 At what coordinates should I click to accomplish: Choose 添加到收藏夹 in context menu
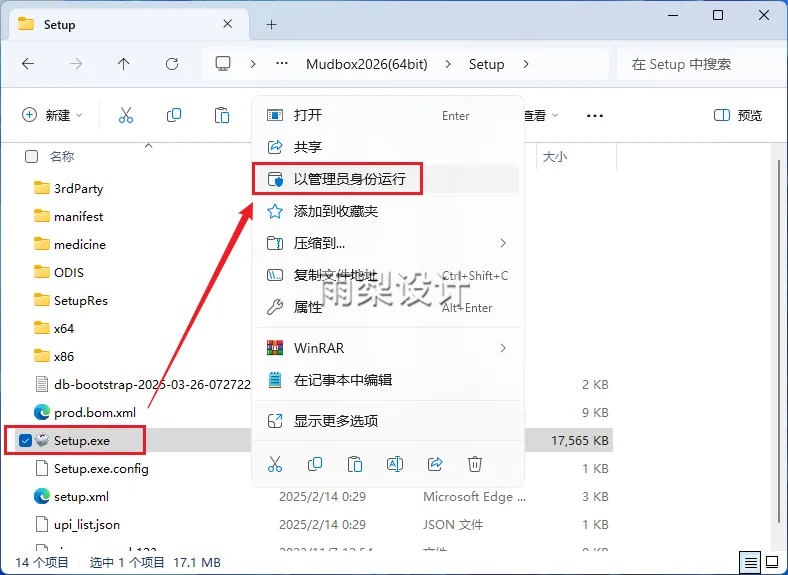(387, 211)
